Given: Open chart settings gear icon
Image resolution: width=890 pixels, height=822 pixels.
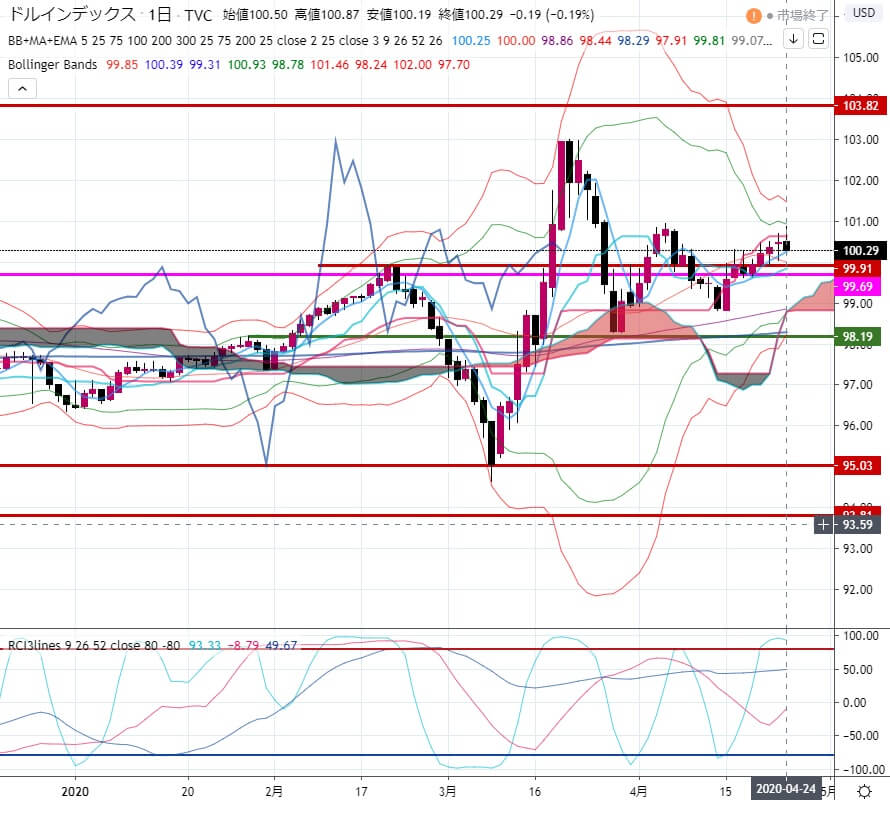Looking at the screenshot, I should pos(864,791).
